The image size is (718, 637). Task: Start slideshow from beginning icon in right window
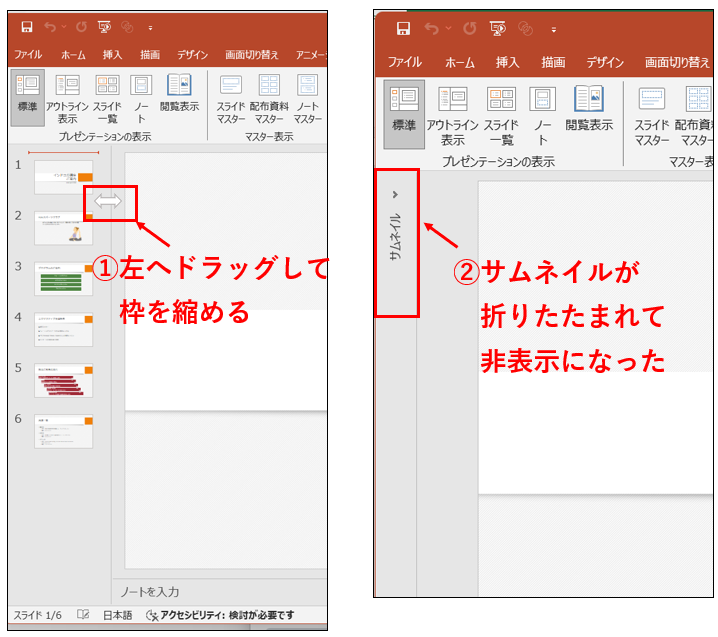pos(498,29)
